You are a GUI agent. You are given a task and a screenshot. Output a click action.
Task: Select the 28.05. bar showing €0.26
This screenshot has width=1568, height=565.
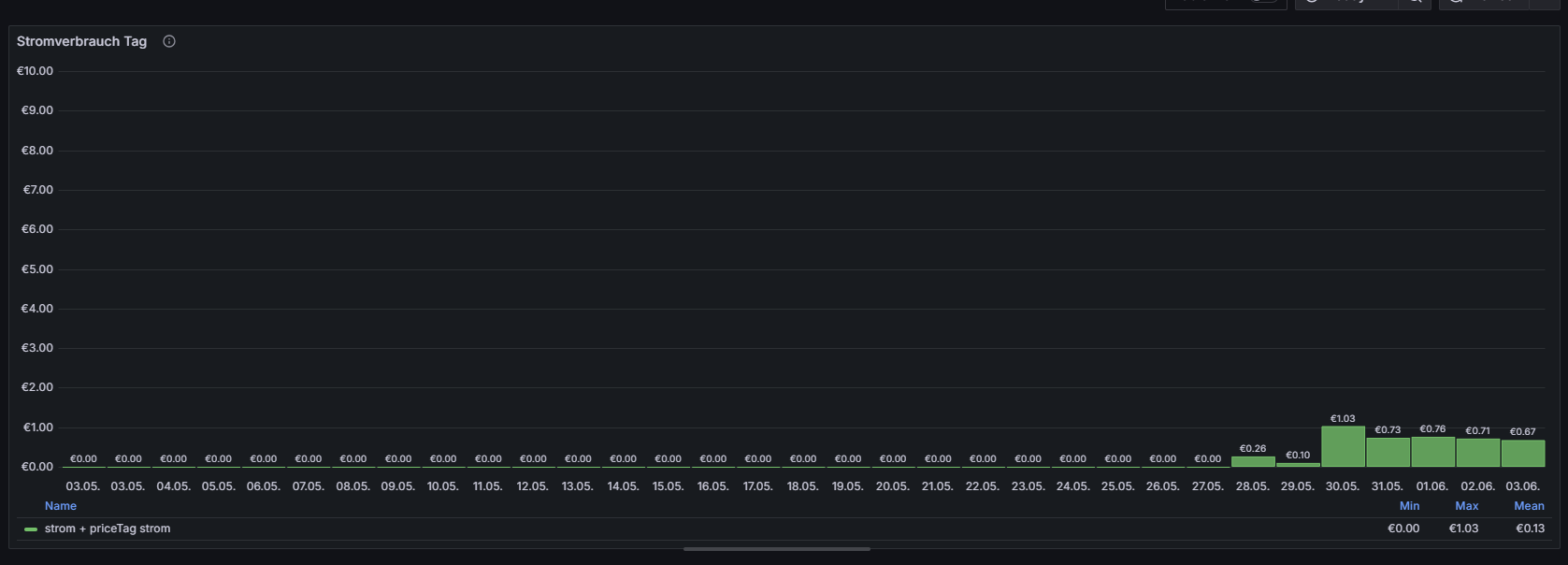[1253, 461]
